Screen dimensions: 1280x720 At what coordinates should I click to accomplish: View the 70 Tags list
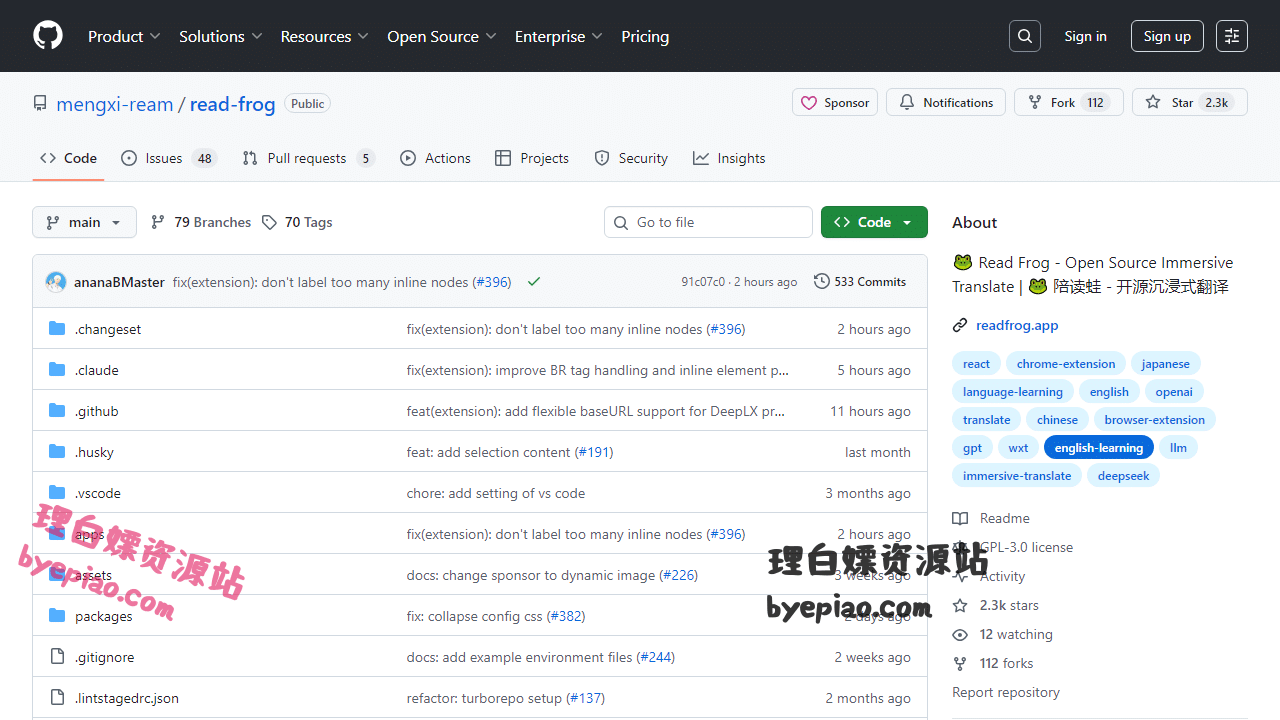coord(297,222)
